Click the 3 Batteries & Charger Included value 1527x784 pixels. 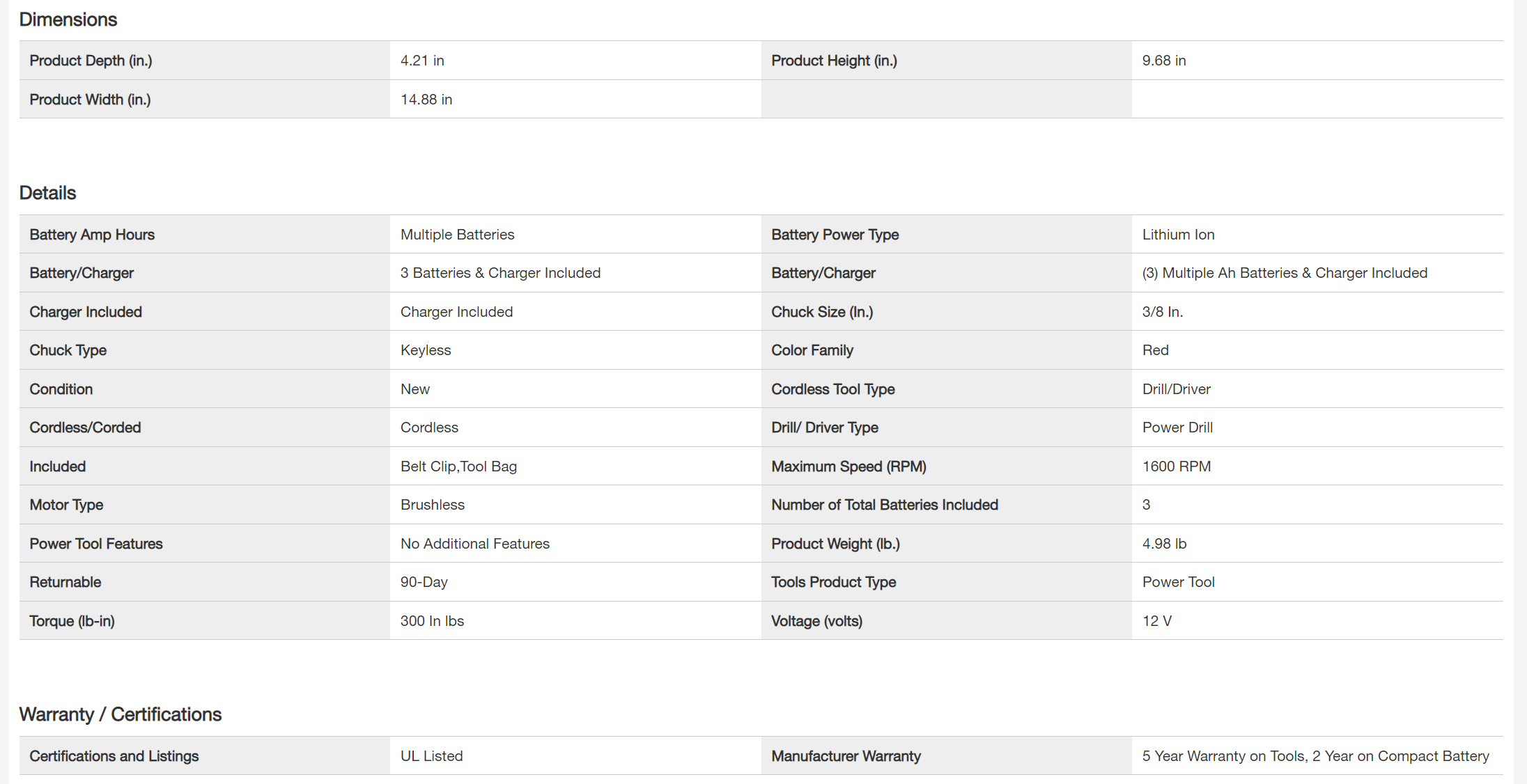[500, 273]
